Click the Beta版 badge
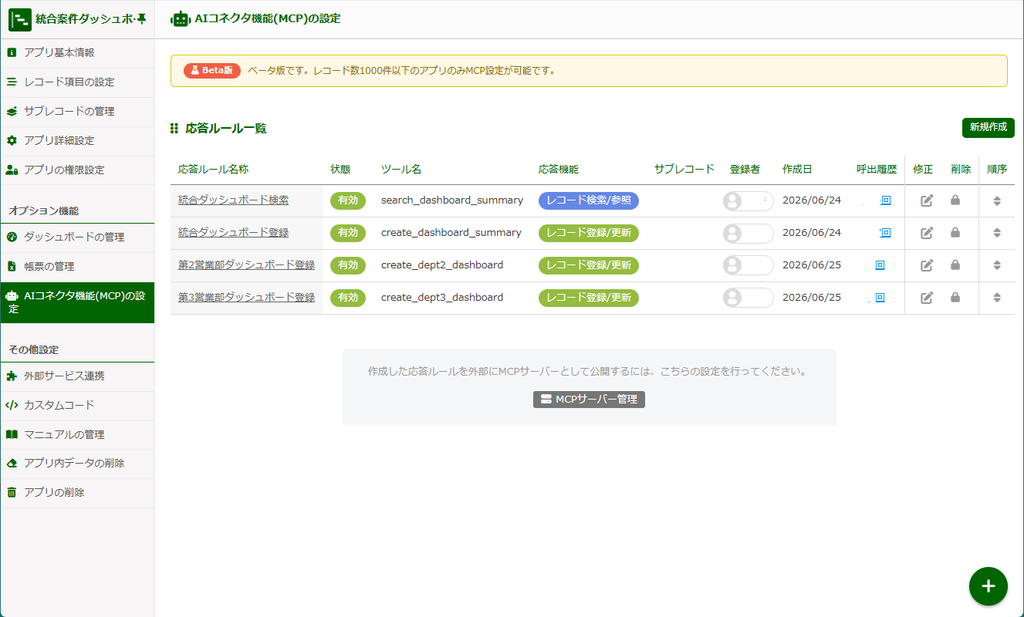This screenshot has width=1024, height=617. [212, 71]
